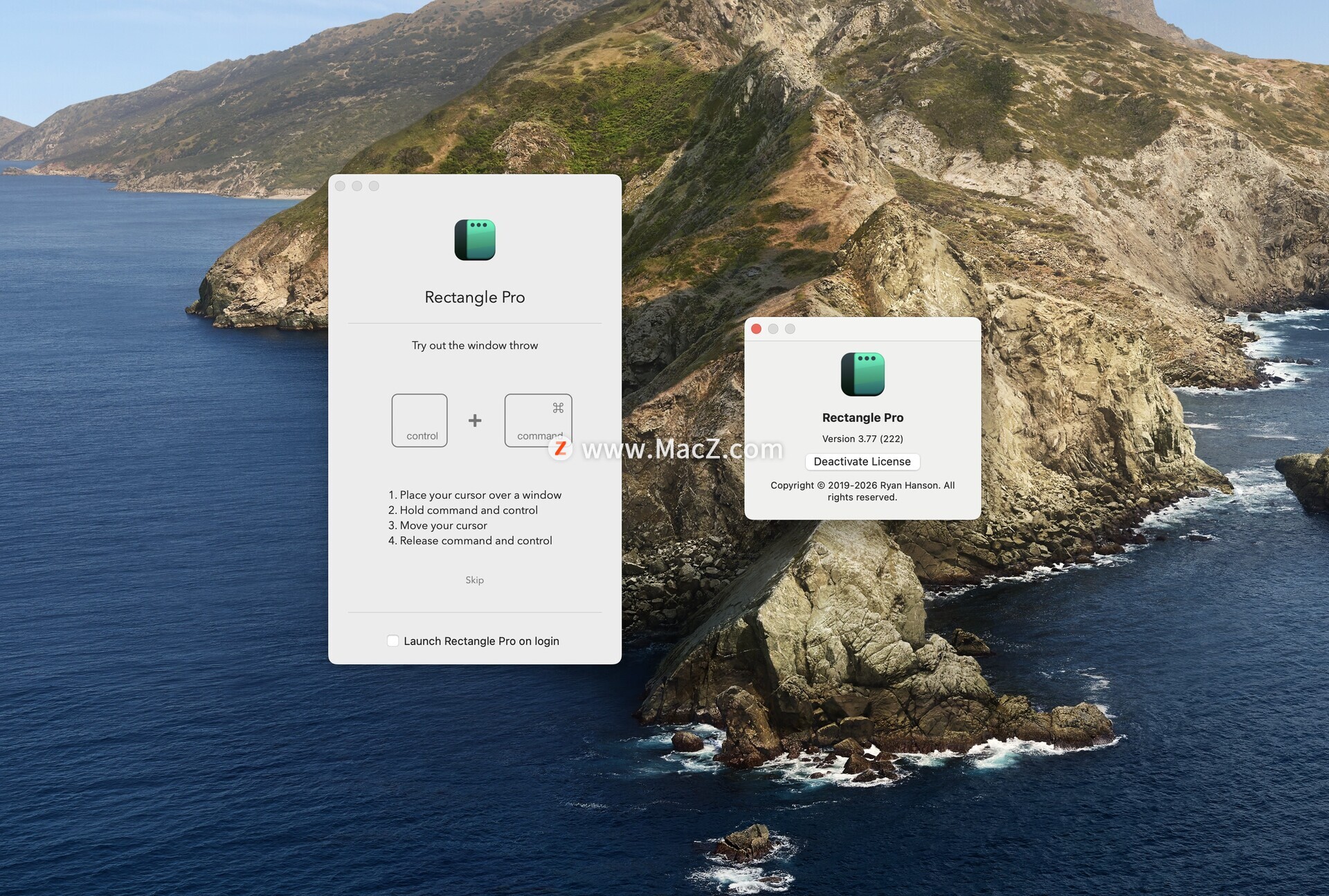The width and height of the screenshot is (1329, 896).
Task: Click the Rectangle Pro icon in onboarding window
Action: pyautogui.click(x=475, y=239)
